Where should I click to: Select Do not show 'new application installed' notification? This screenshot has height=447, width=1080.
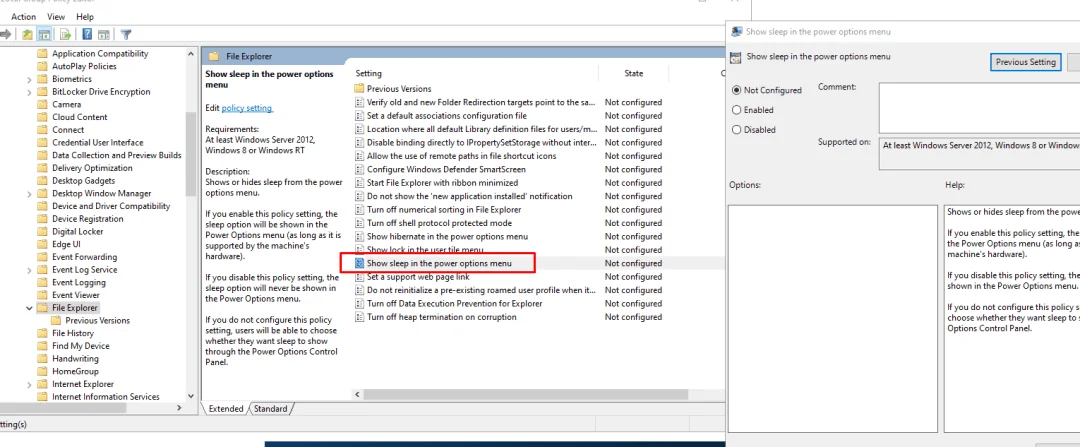[470, 196]
